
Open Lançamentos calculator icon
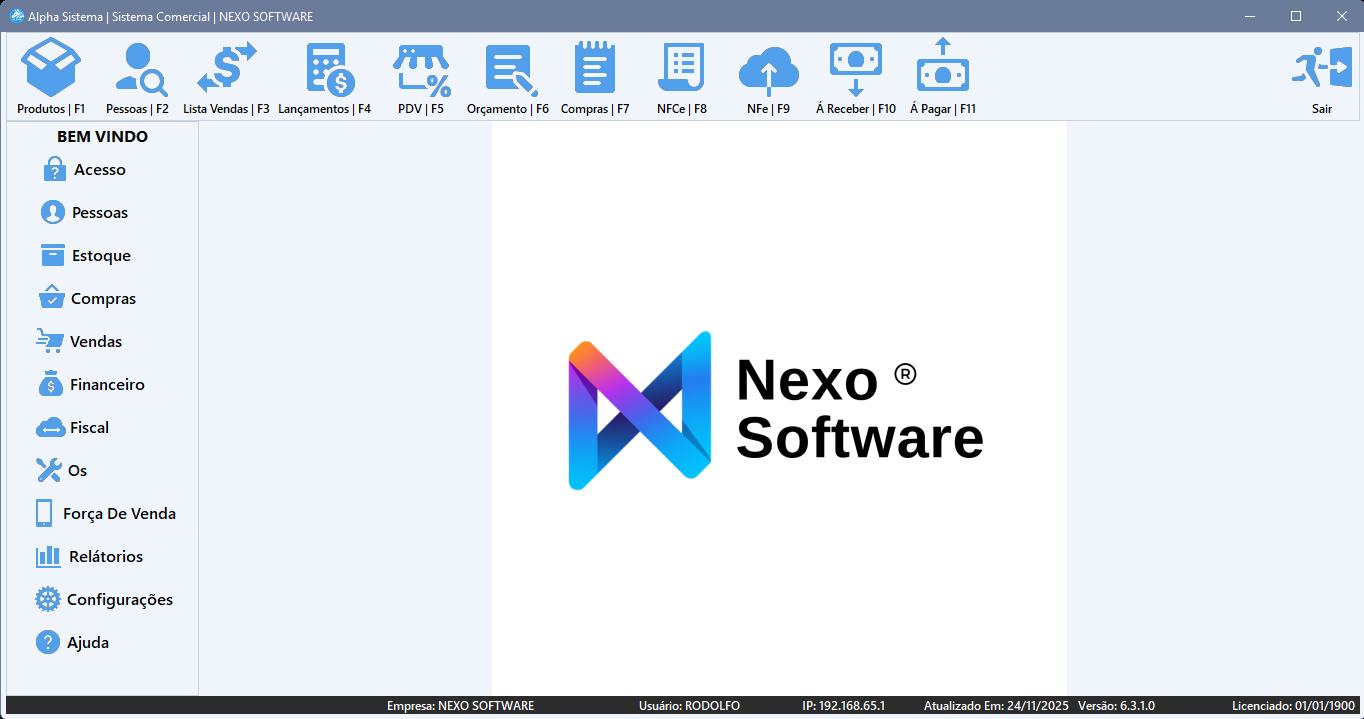pos(330,70)
